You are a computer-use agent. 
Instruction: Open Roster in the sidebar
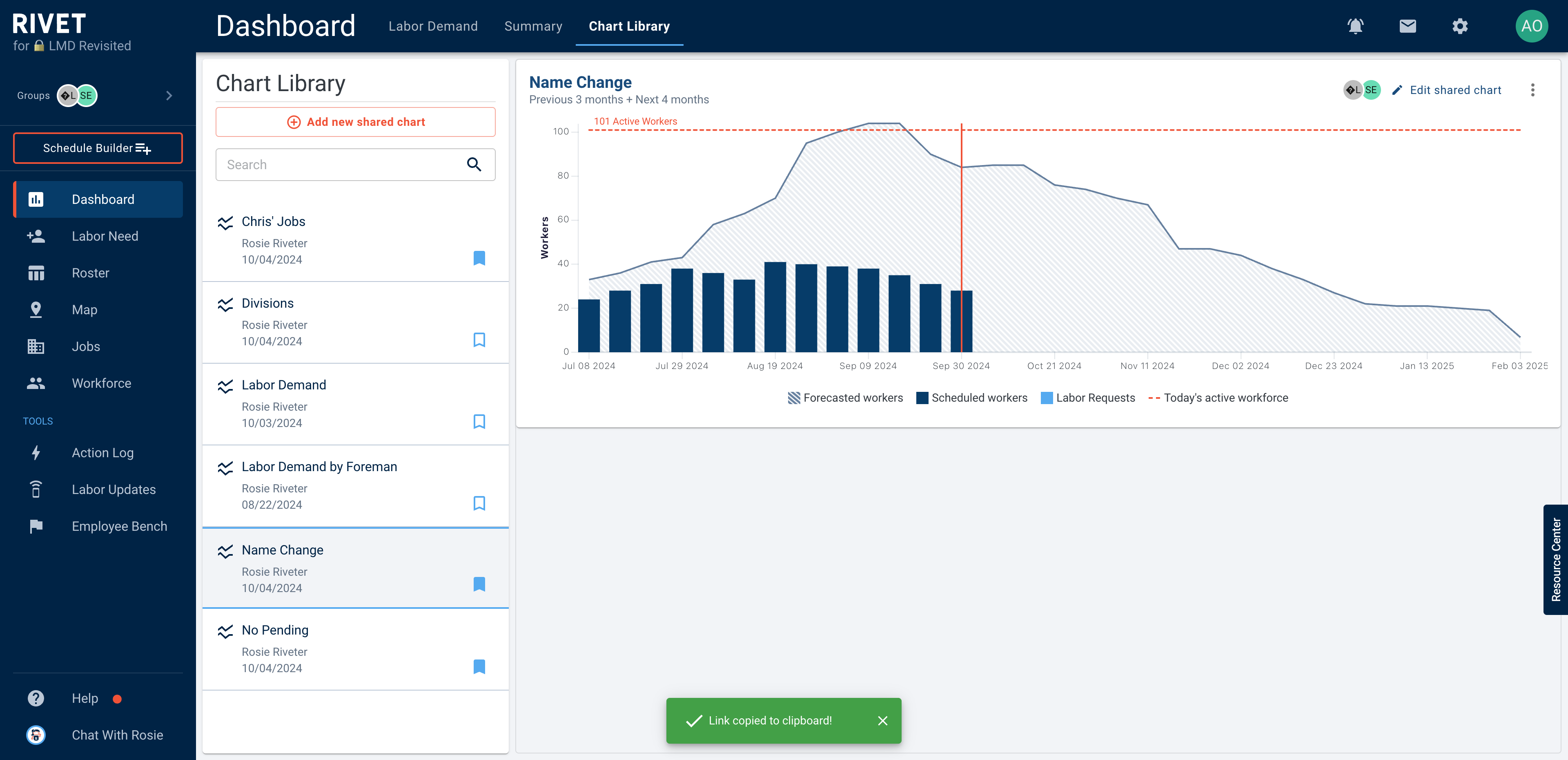pyautogui.click(x=98, y=273)
